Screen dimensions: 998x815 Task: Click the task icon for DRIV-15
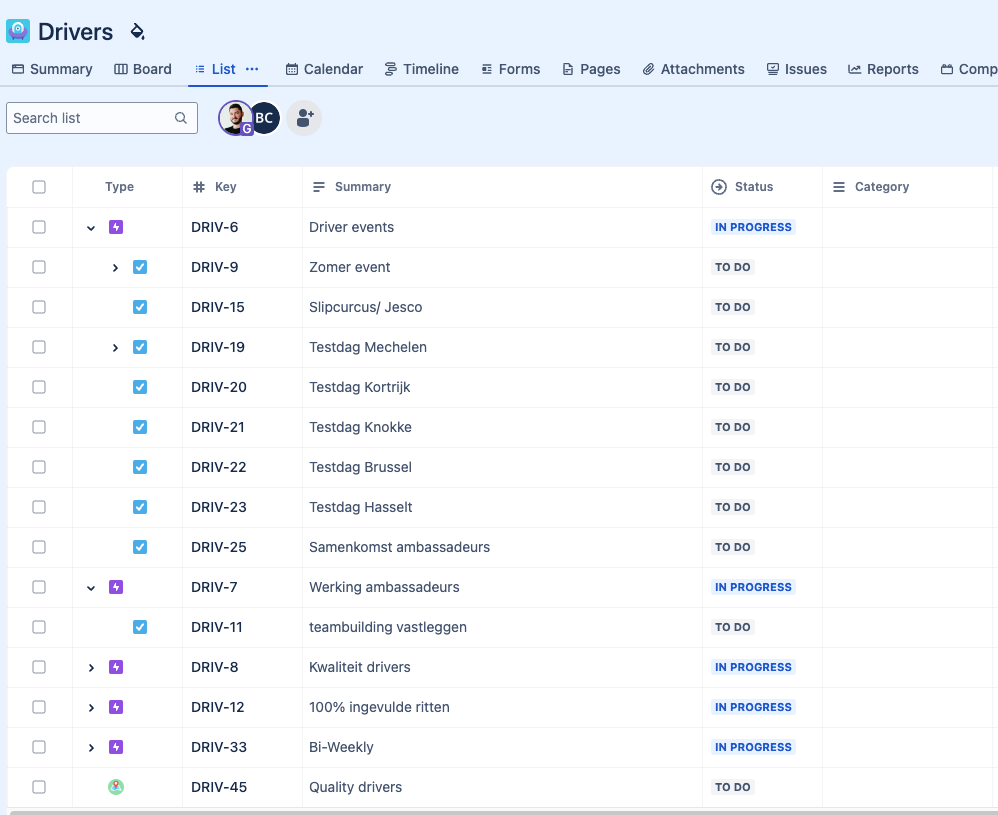140,307
